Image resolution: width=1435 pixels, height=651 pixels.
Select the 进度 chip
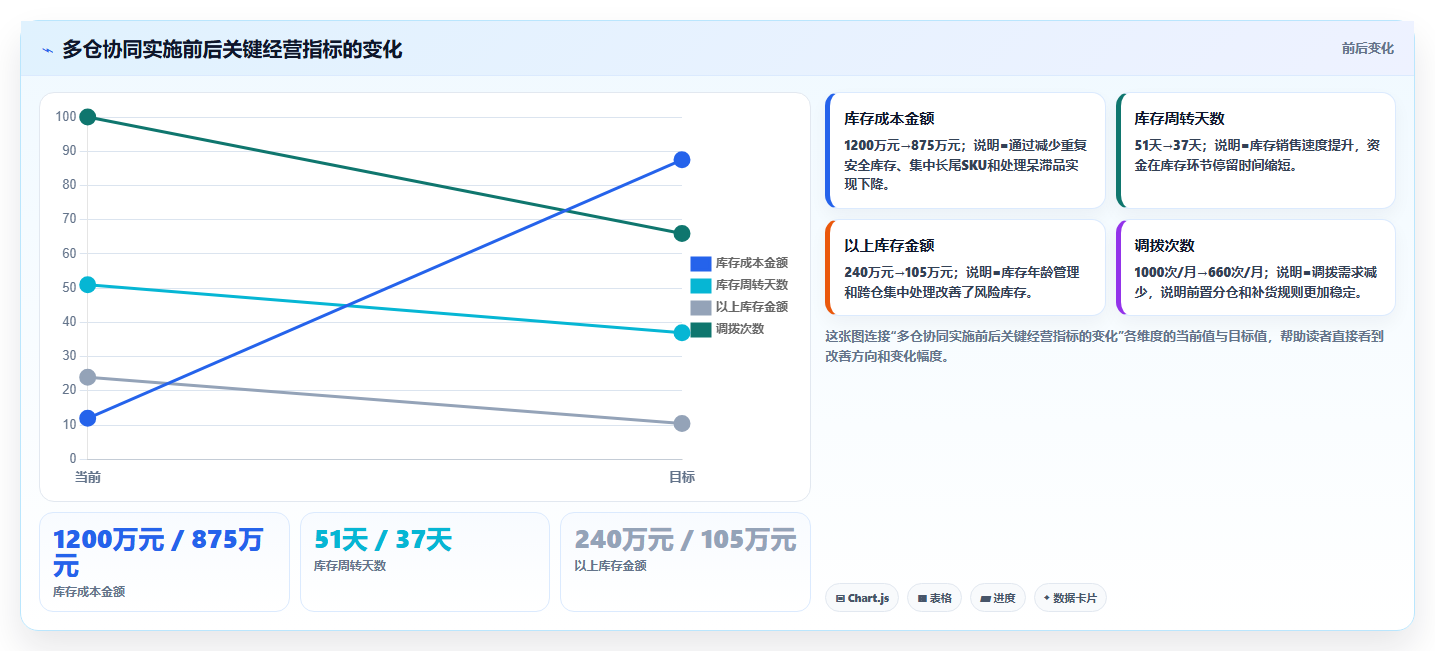(998, 598)
